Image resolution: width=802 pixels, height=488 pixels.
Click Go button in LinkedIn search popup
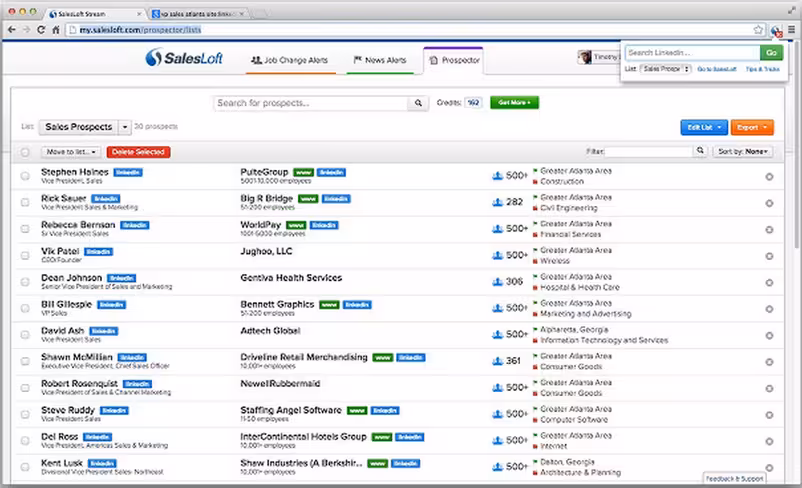click(771, 52)
